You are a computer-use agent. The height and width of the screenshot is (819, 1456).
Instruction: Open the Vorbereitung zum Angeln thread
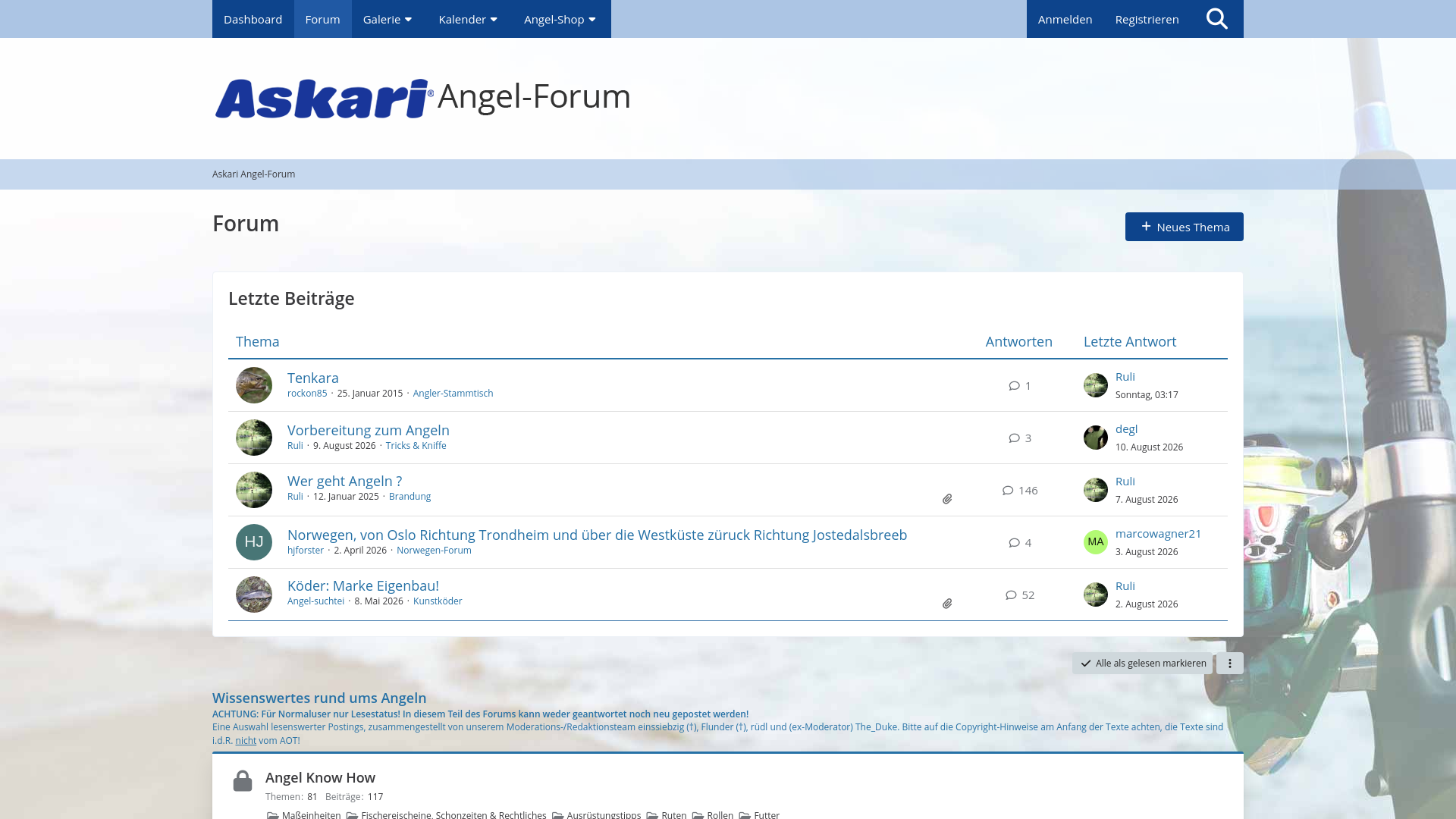(x=369, y=430)
